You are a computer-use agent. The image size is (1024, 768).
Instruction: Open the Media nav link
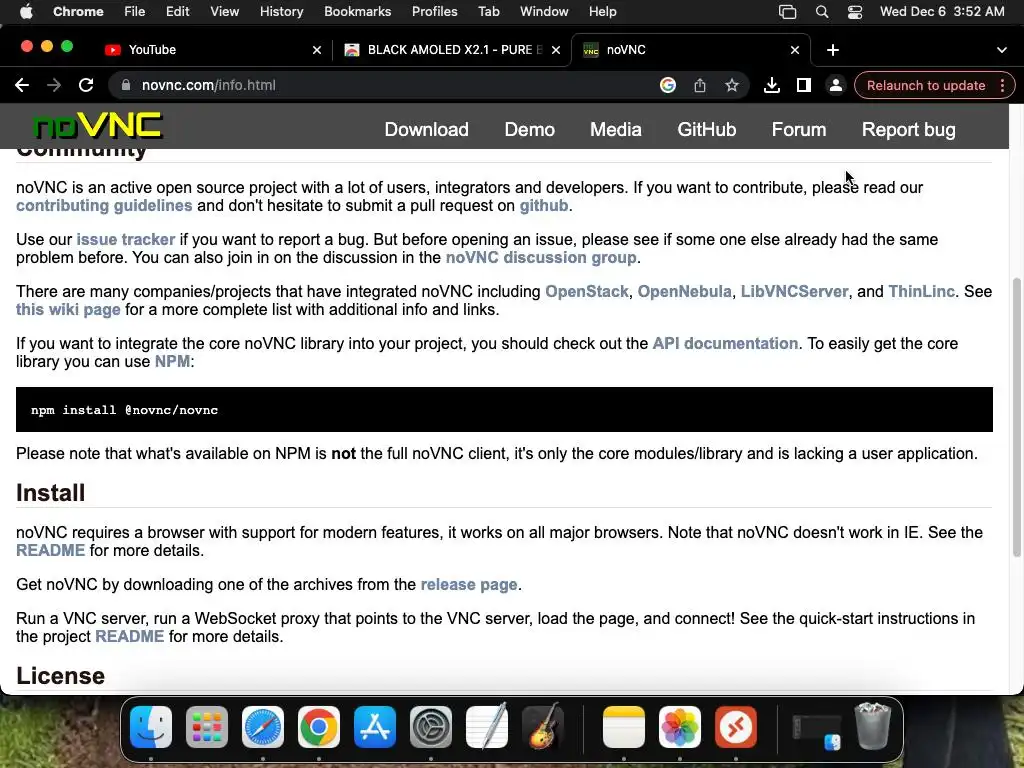(x=616, y=129)
